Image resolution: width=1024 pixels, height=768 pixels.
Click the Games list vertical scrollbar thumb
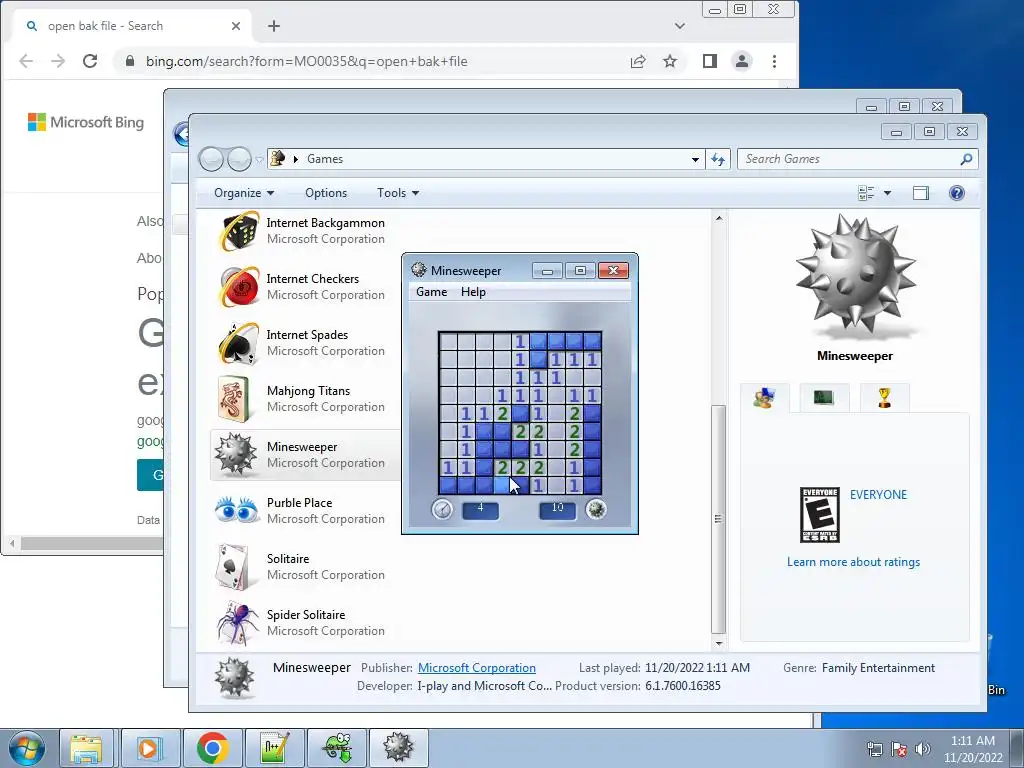click(718, 519)
